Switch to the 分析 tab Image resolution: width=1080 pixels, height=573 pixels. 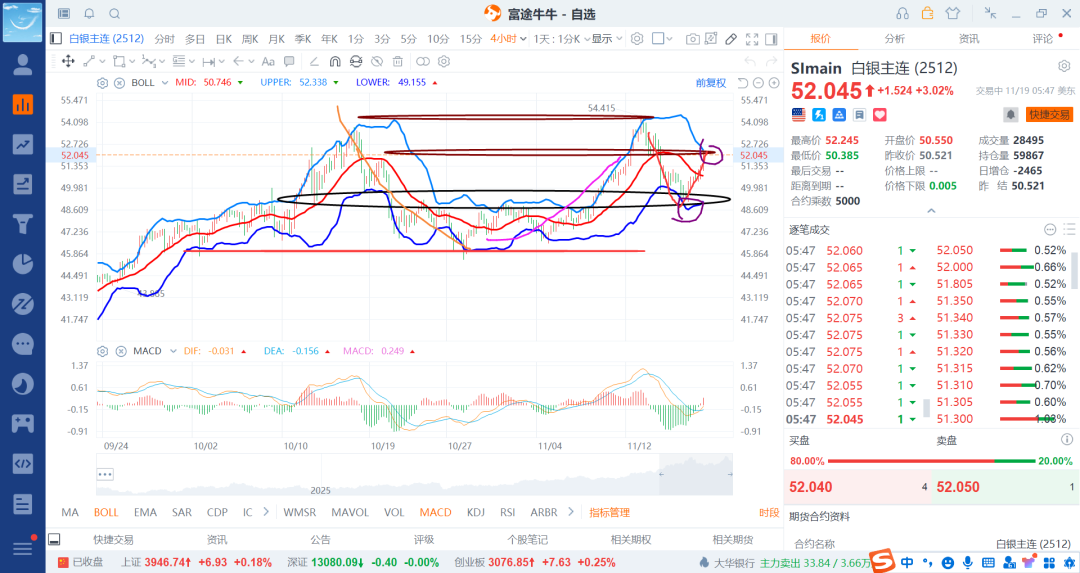[x=895, y=39]
